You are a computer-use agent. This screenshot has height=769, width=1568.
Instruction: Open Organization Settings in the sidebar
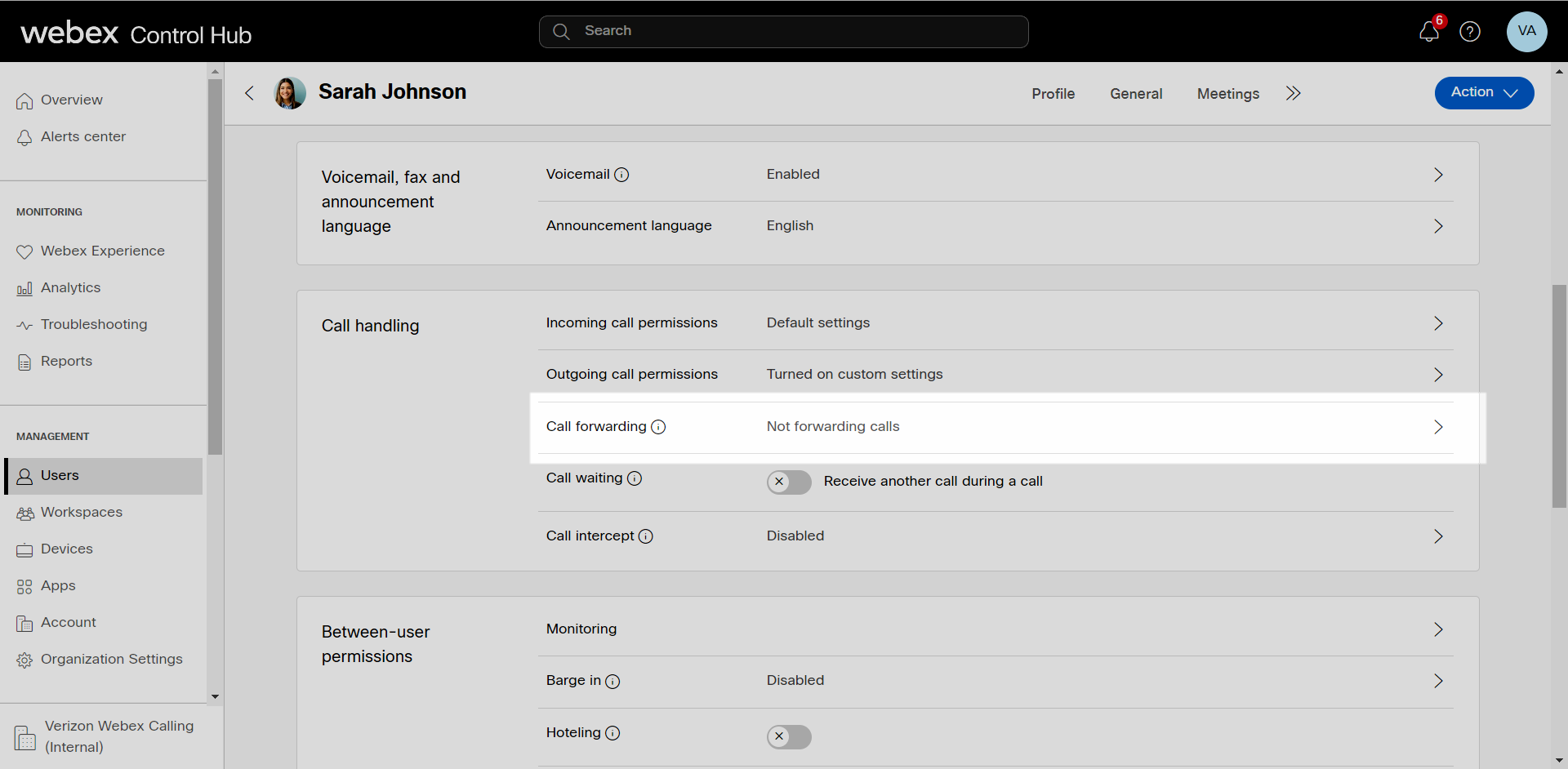tap(111, 659)
